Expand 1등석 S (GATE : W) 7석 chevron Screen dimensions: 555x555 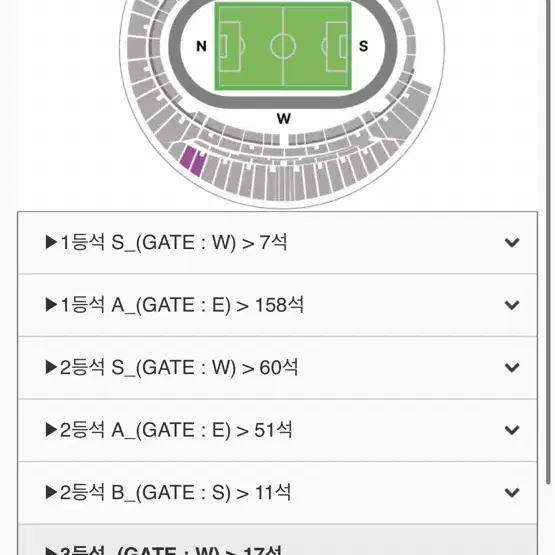pos(512,242)
